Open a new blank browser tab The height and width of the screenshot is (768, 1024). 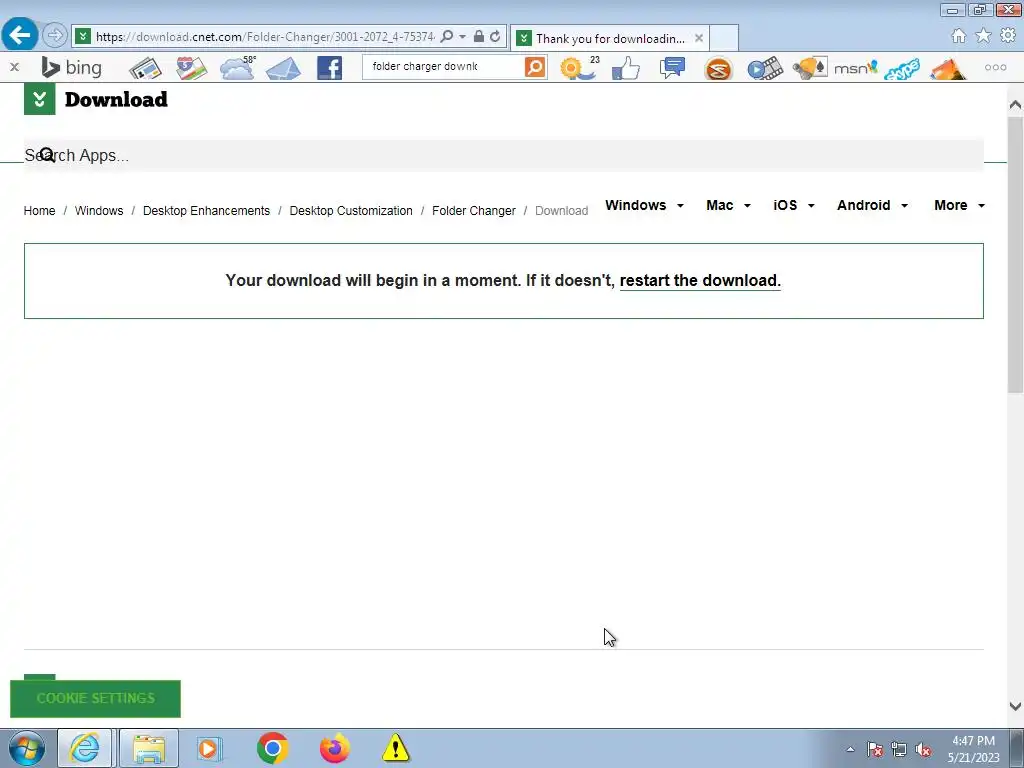(x=724, y=38)
